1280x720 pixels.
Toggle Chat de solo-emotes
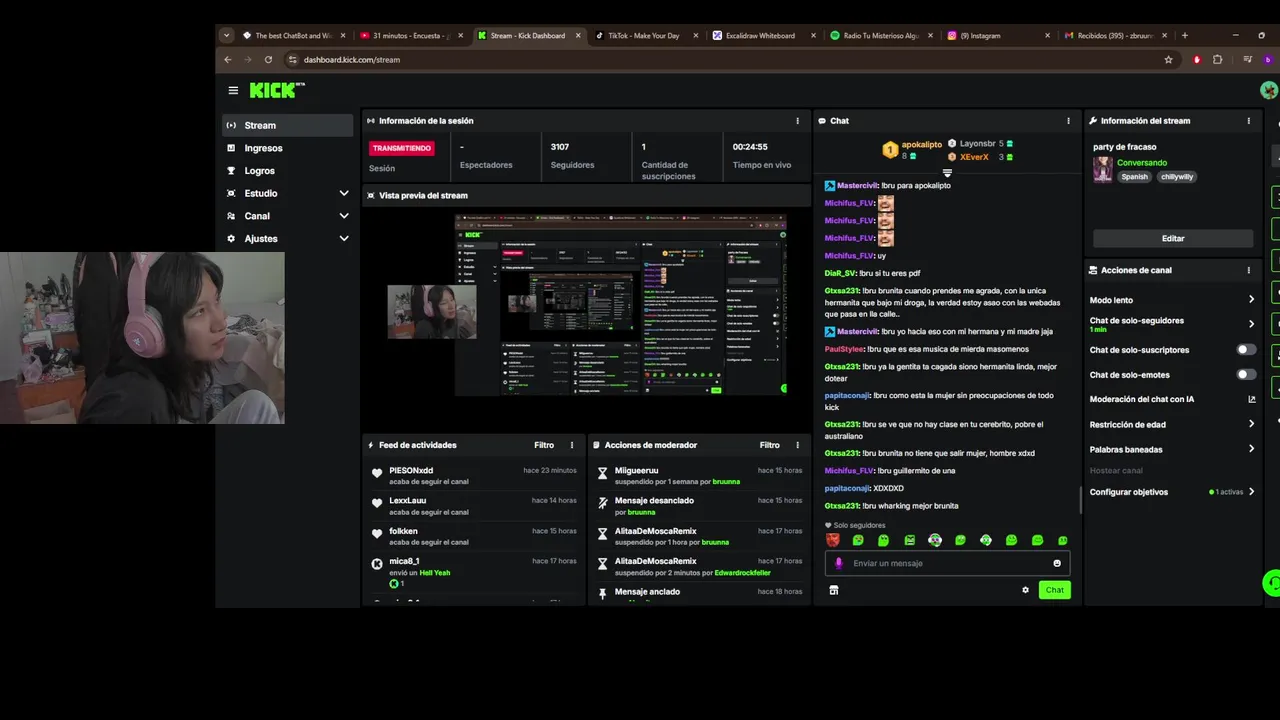[1246, 375]
